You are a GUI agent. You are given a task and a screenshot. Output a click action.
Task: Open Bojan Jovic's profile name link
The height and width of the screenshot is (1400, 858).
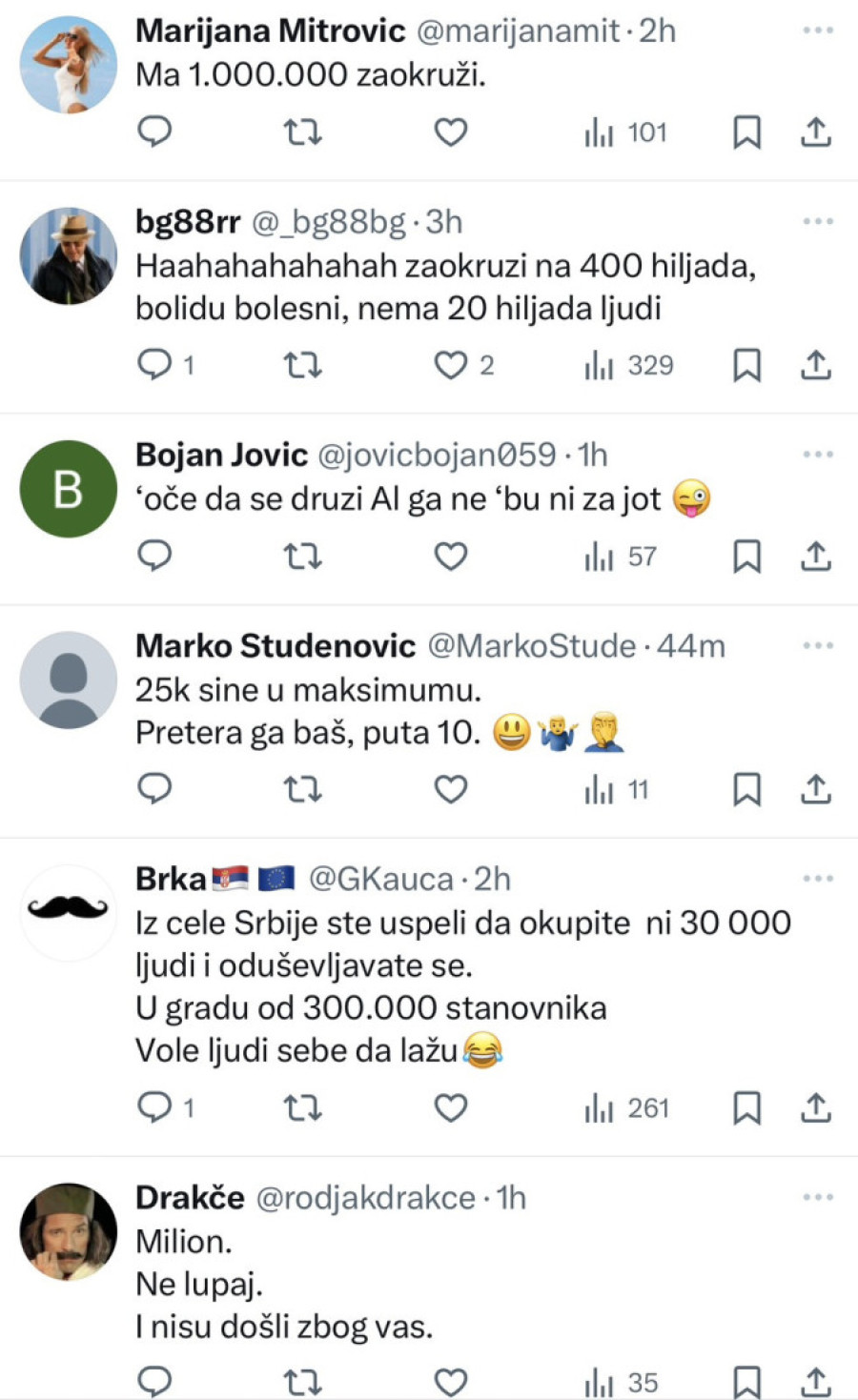pos(221,455)
